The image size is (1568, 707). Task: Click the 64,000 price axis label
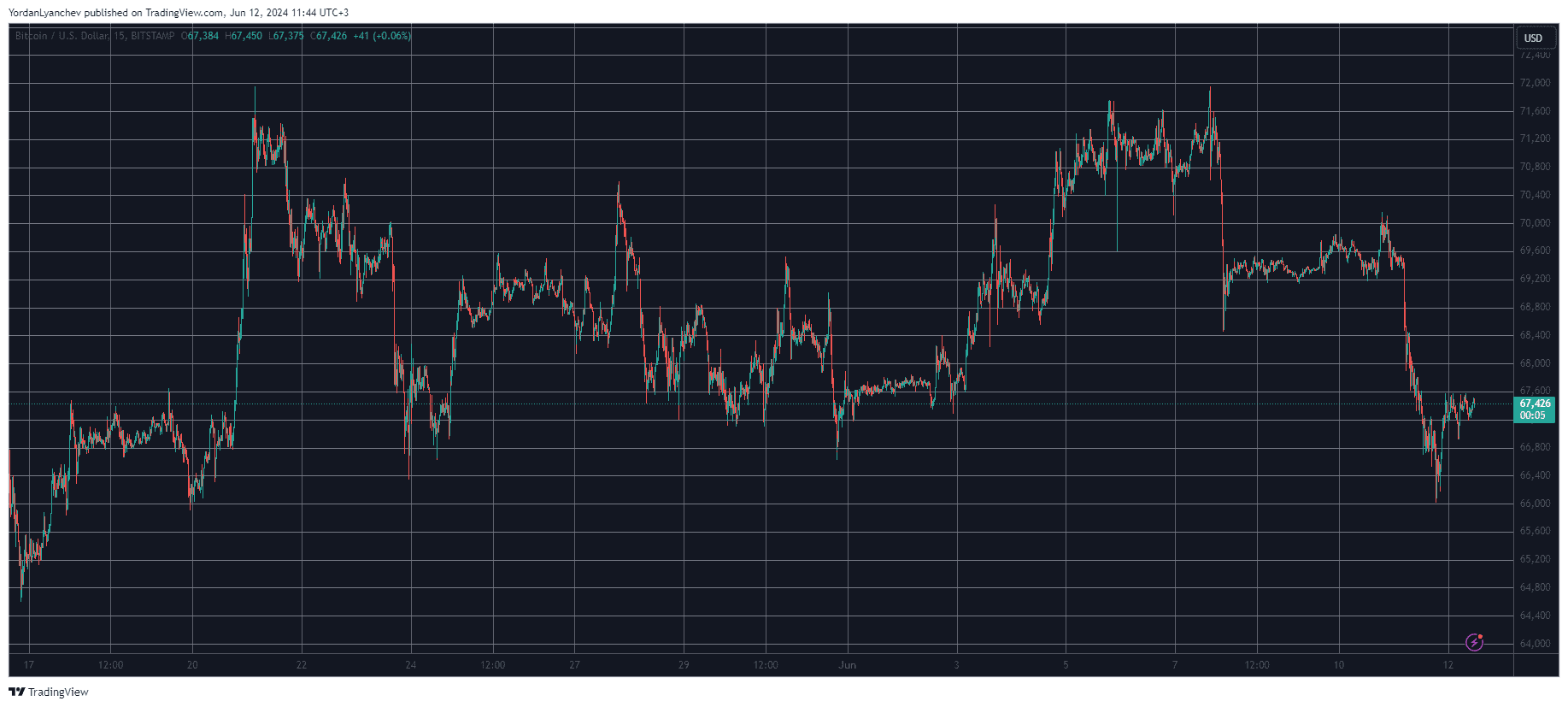click(x=1535, y=644)
